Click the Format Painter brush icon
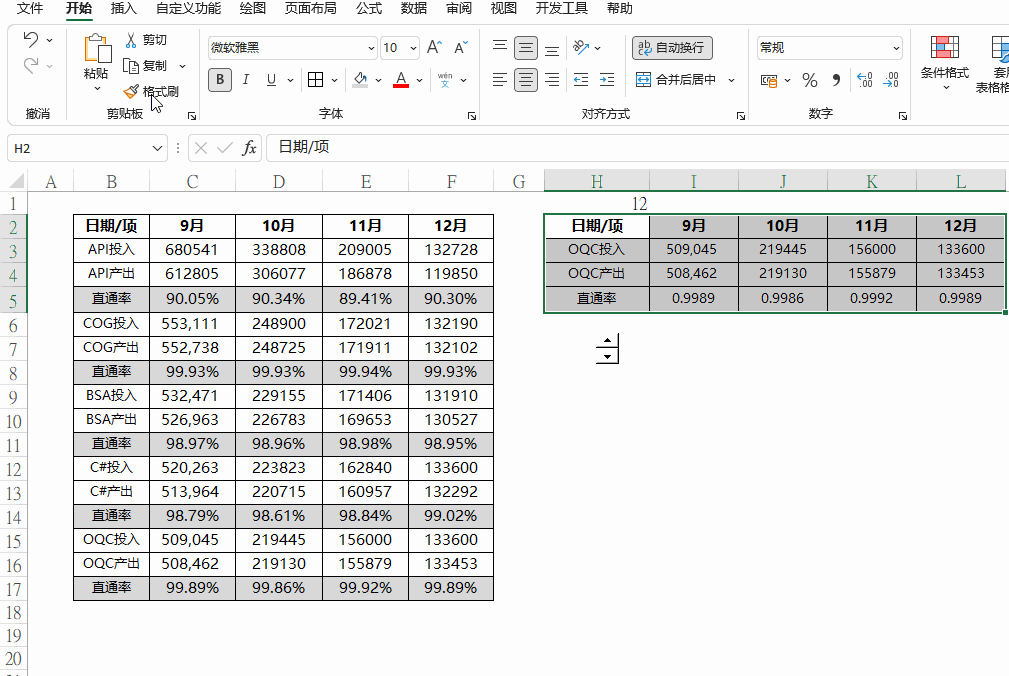 [131, 91]
